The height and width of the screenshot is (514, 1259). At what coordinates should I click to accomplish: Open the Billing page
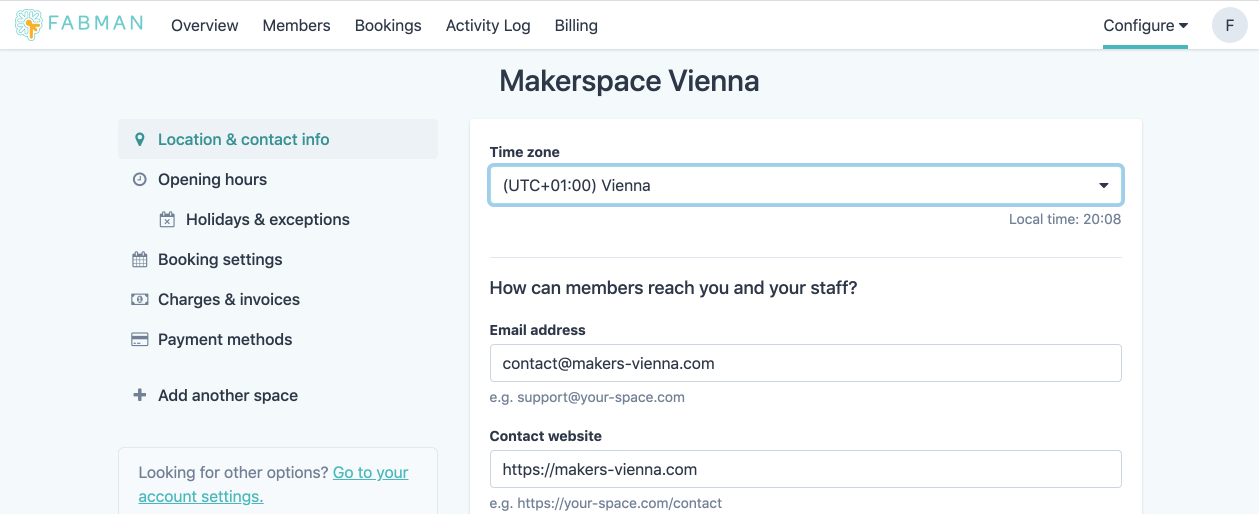point(576,26)
